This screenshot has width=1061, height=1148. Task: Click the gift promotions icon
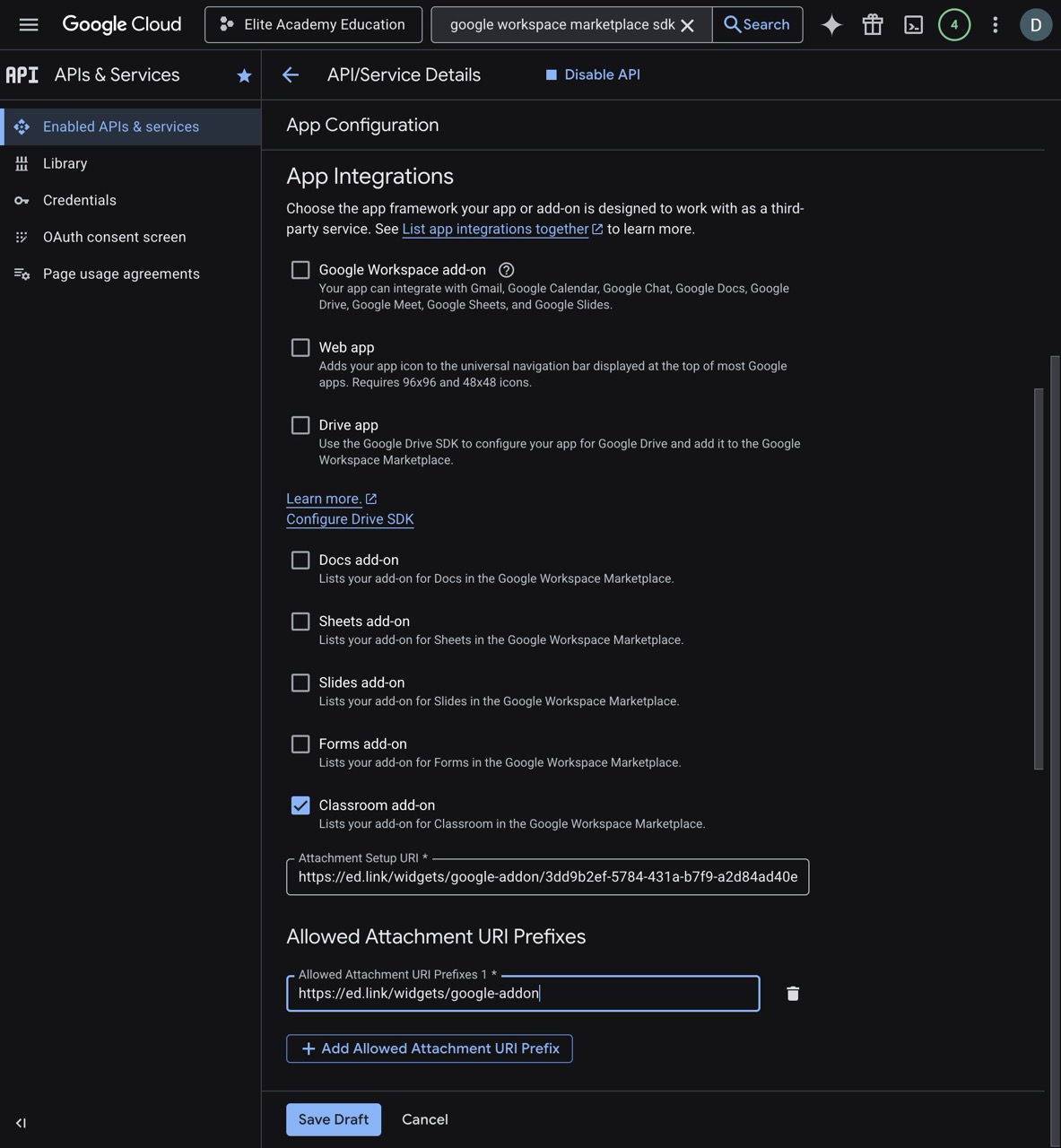pyautogui.click(x=872, y=24)
